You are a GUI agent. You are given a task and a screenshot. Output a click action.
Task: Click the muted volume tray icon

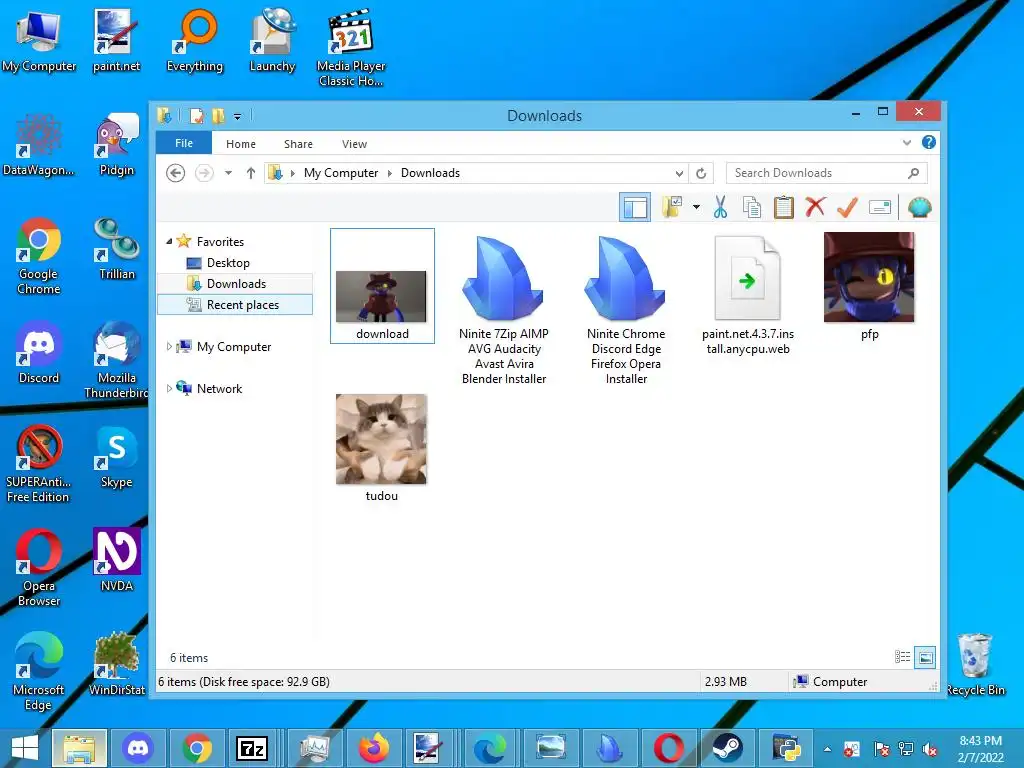coord(929,749)
